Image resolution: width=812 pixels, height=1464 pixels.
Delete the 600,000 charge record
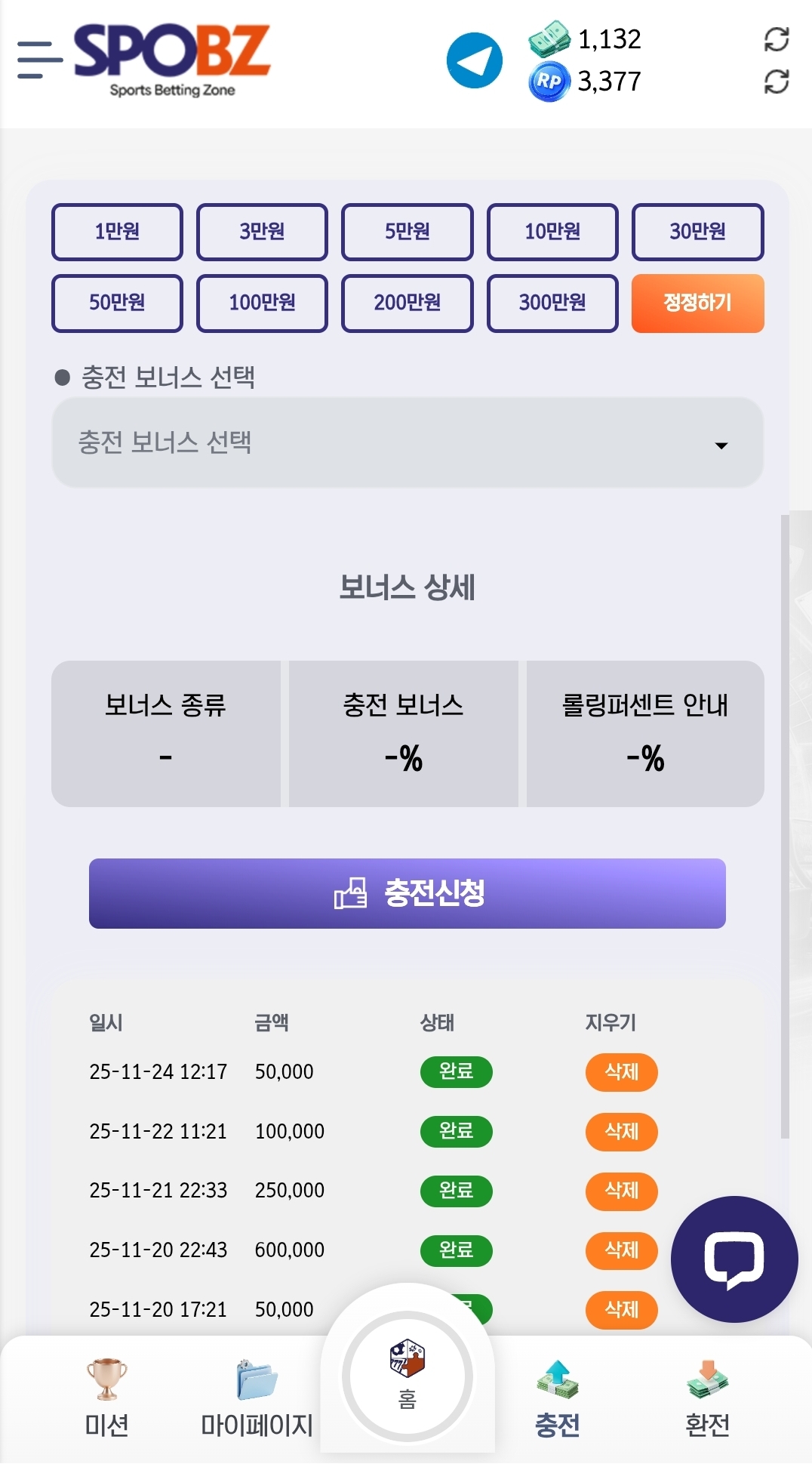coord(621,1250)
